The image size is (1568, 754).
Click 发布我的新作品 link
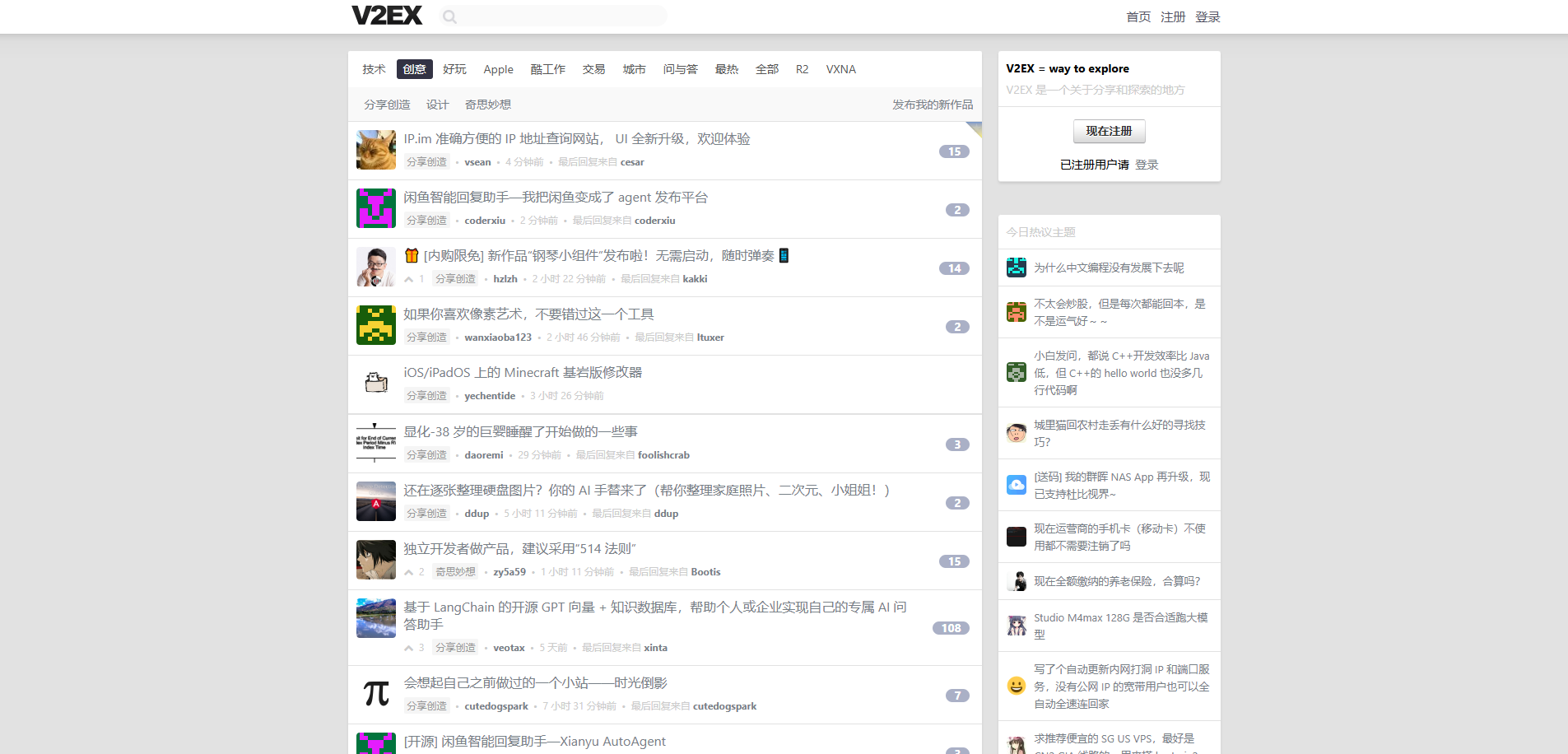(x=932, y=105)
